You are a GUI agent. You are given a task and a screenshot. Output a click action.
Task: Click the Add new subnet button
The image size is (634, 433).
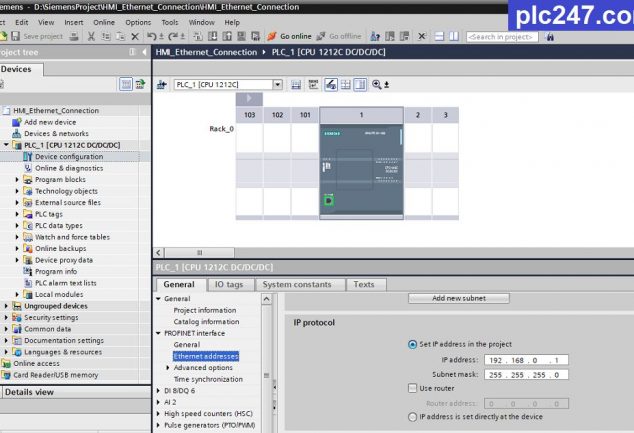(459, 298)
